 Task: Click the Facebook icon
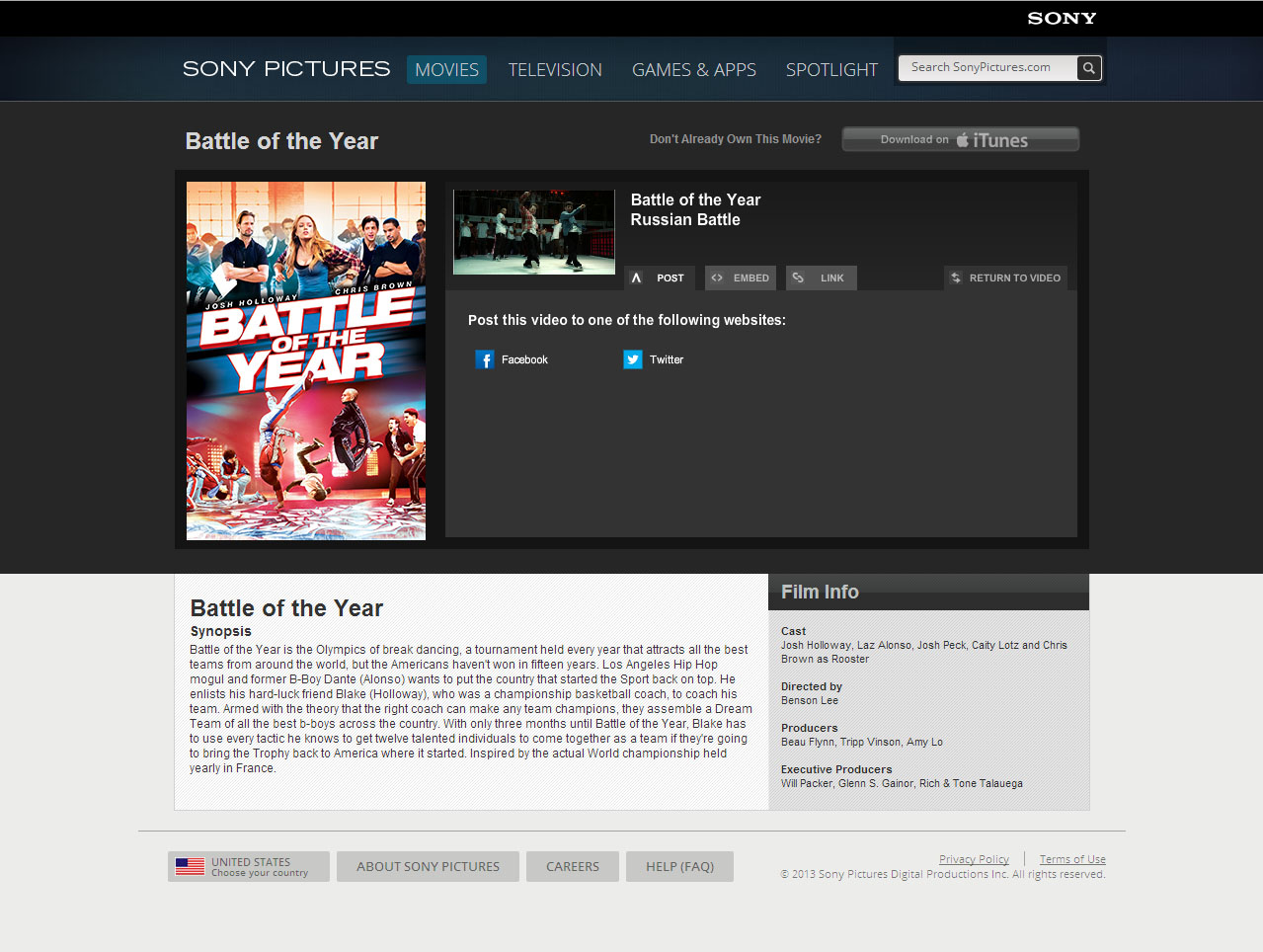485,359
